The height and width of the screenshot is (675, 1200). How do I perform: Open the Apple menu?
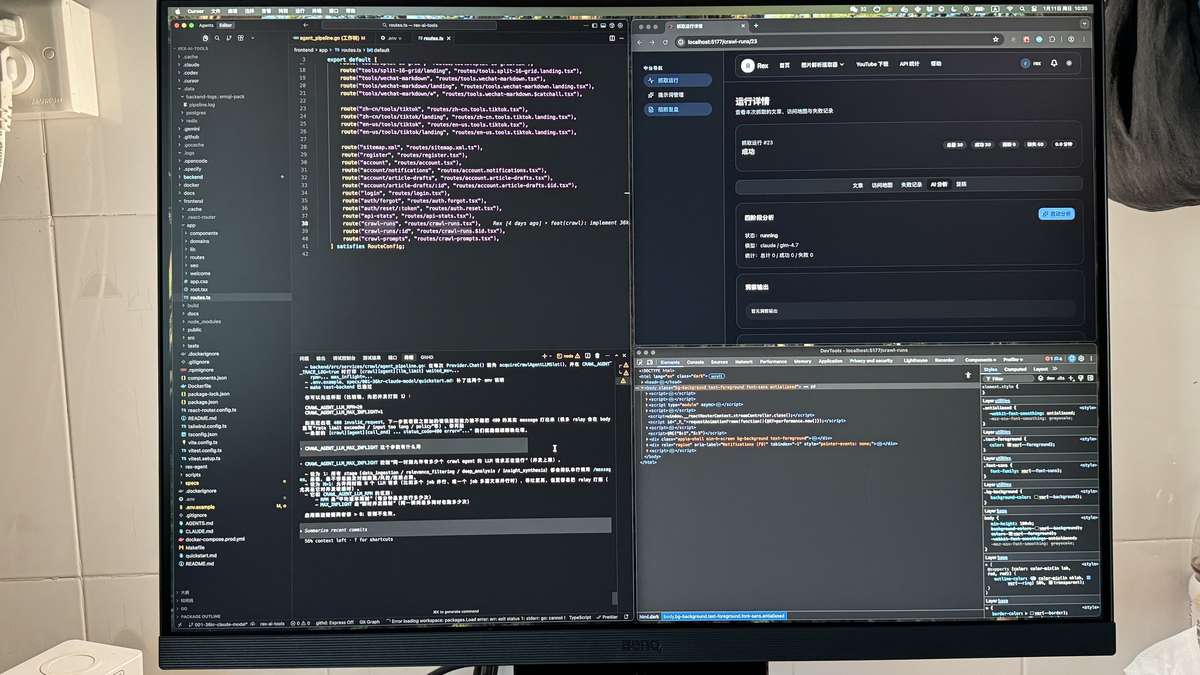177,11
